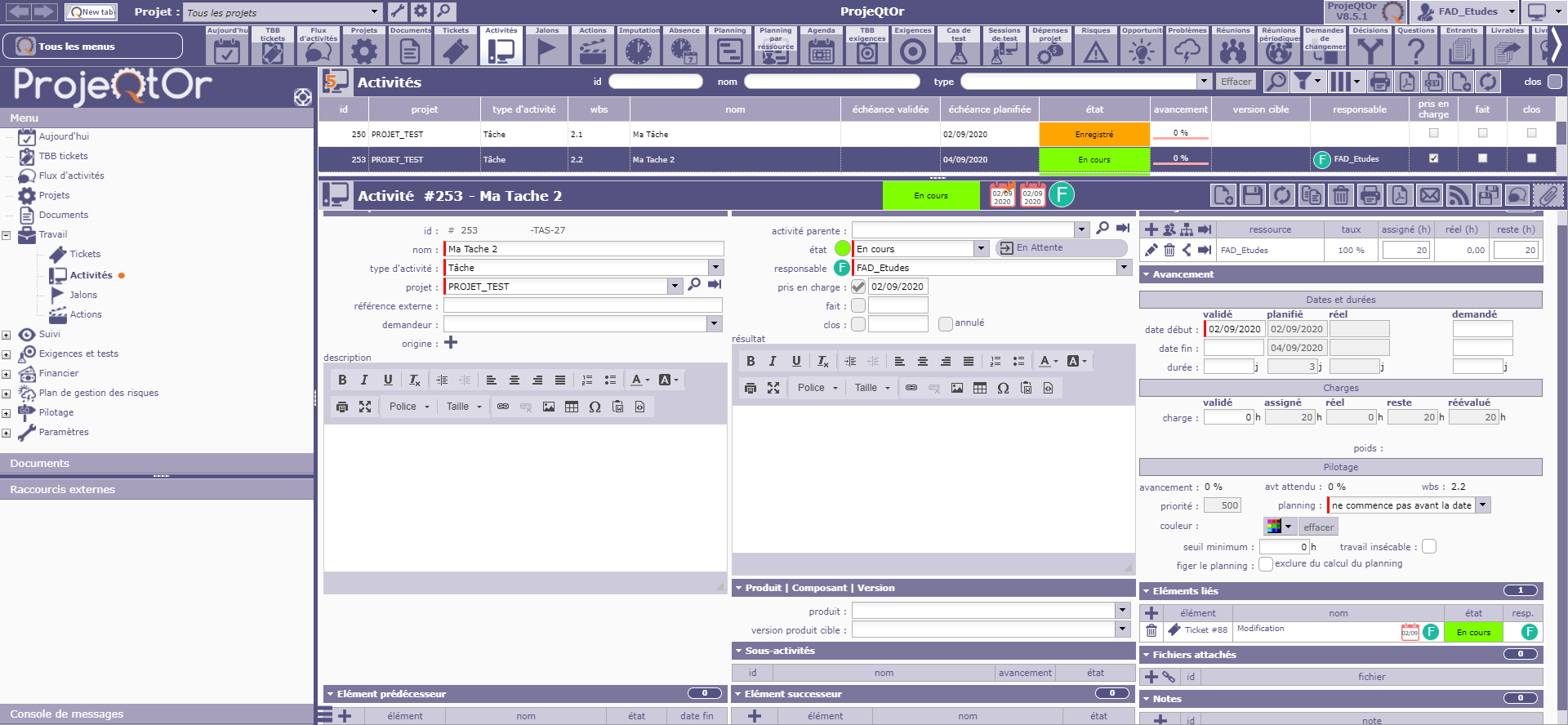Add a new resource assignment with plus icon
Screen dimensions: 1568x725
pos(1151,229)
